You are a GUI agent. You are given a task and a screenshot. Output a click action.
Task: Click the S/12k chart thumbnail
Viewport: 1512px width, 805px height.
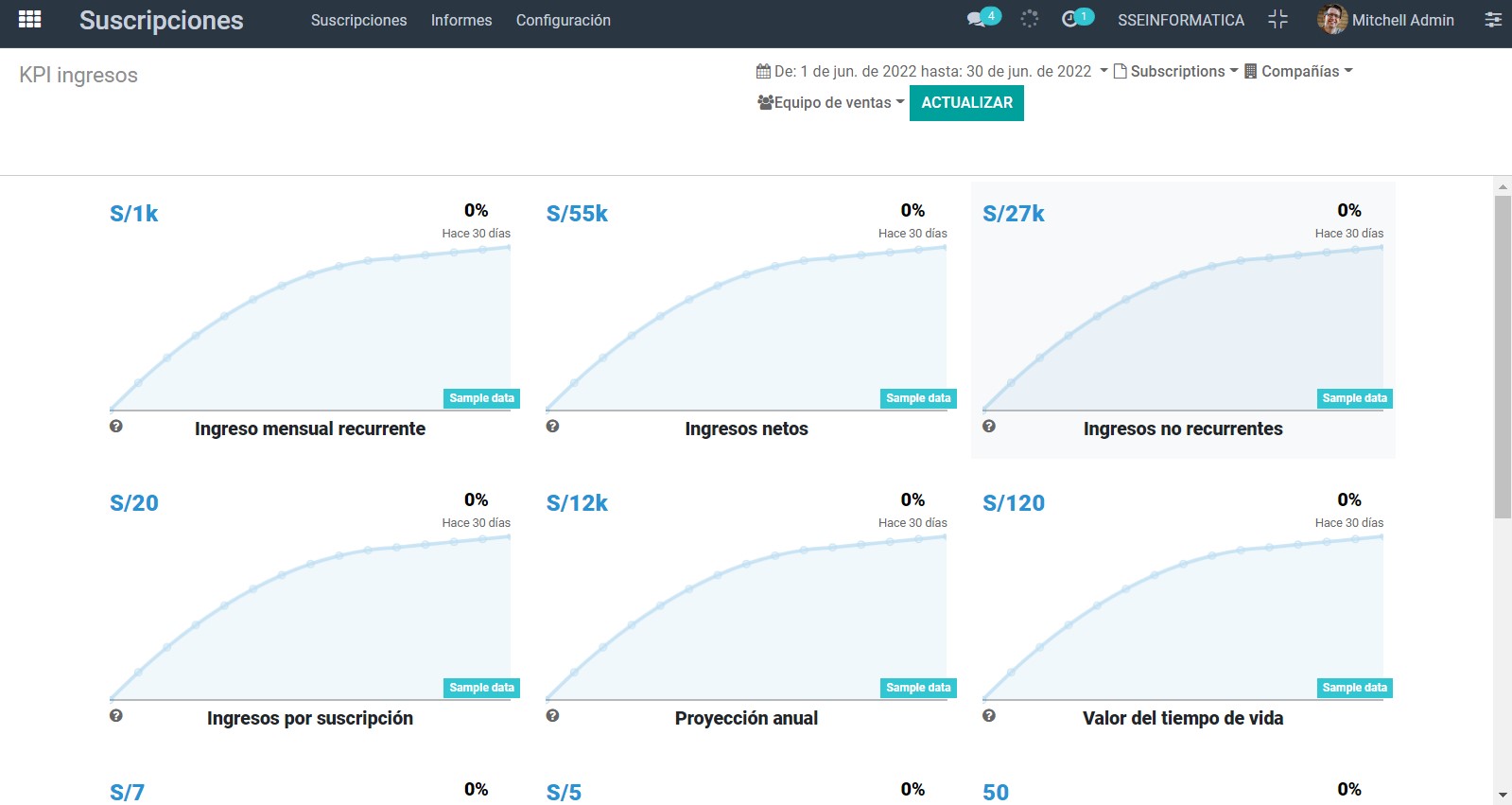tap(747, 618)
